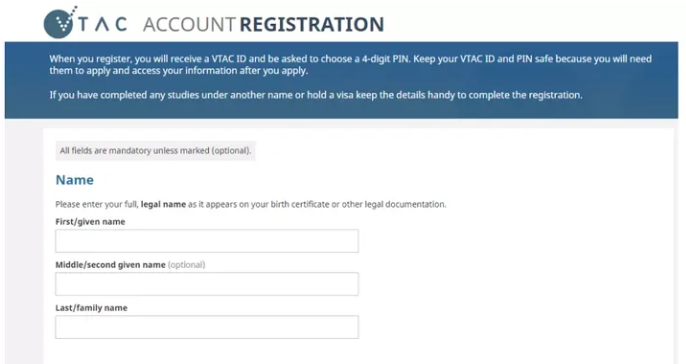Click the 'T A C' logo lettering
This screenshot has height=364, width=686.
pyautogui.click(x=103, y=24)
